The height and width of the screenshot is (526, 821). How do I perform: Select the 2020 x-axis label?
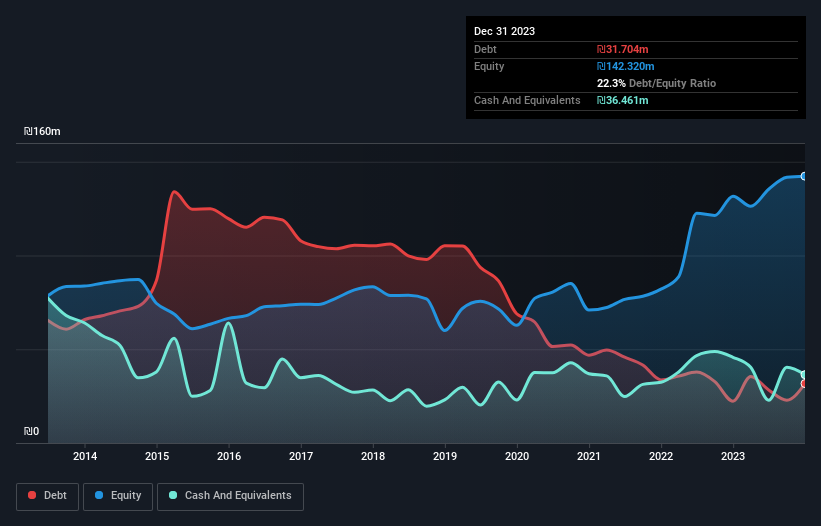[517, 456]
